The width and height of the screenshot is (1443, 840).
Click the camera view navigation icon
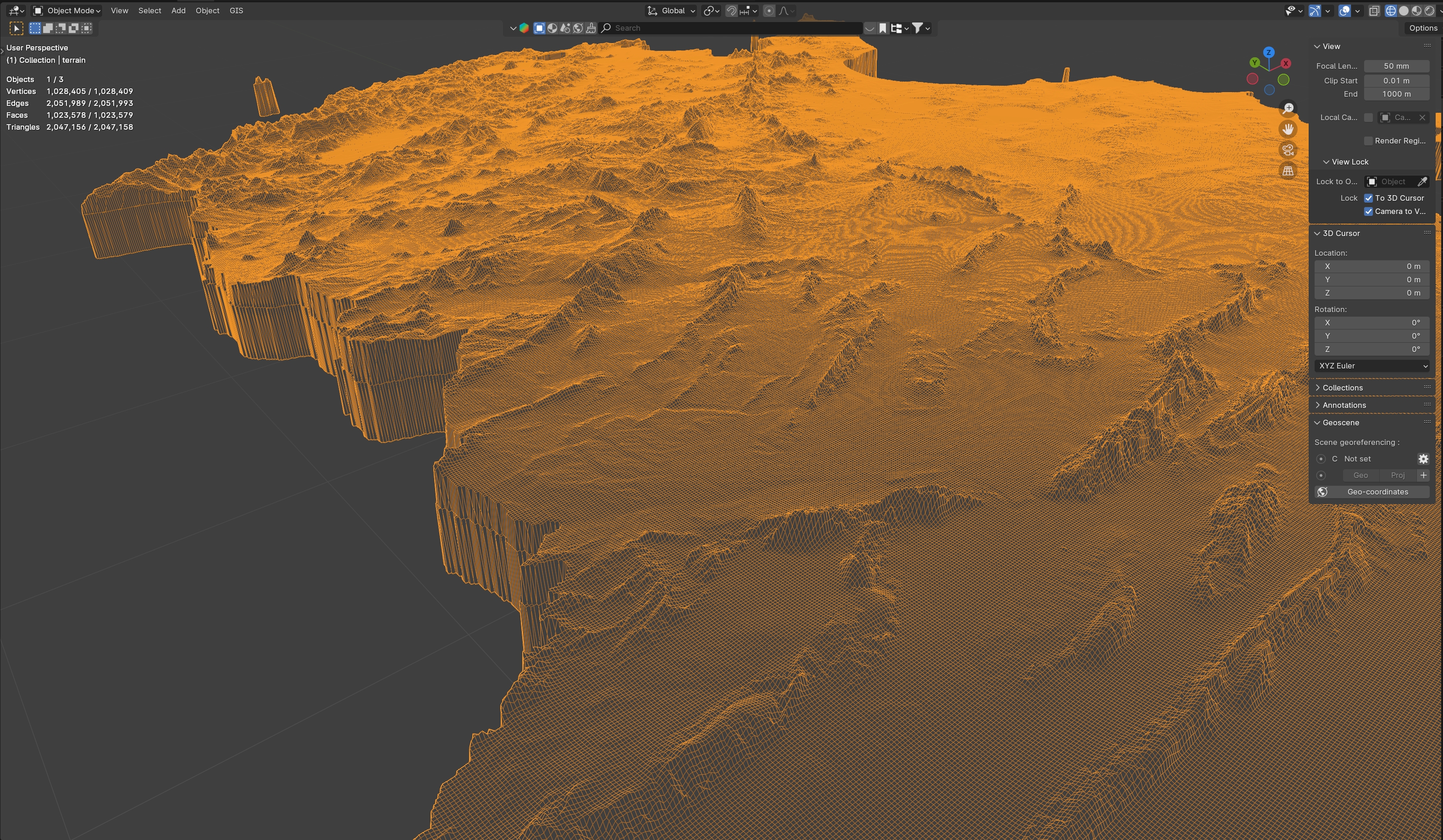click(1288, 150)
